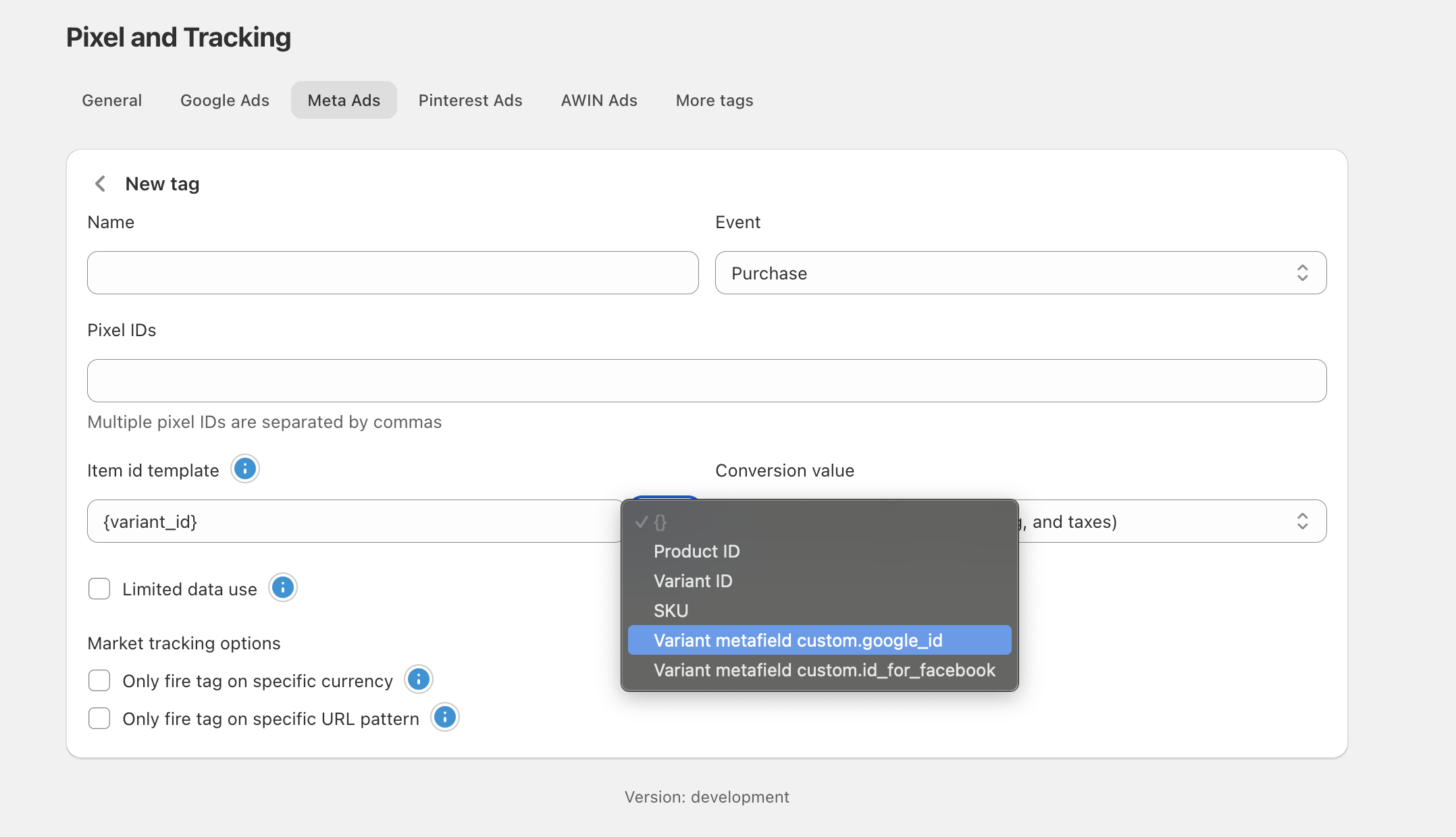Open the Pinterest Ads tab
The height and width of the screenshot is (837, 1456).
470,100
